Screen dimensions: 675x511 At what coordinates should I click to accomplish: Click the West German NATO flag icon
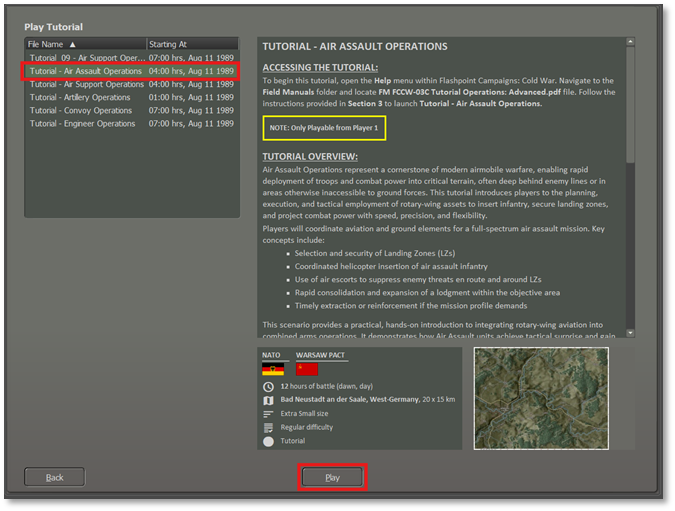(x=273, y=369)
